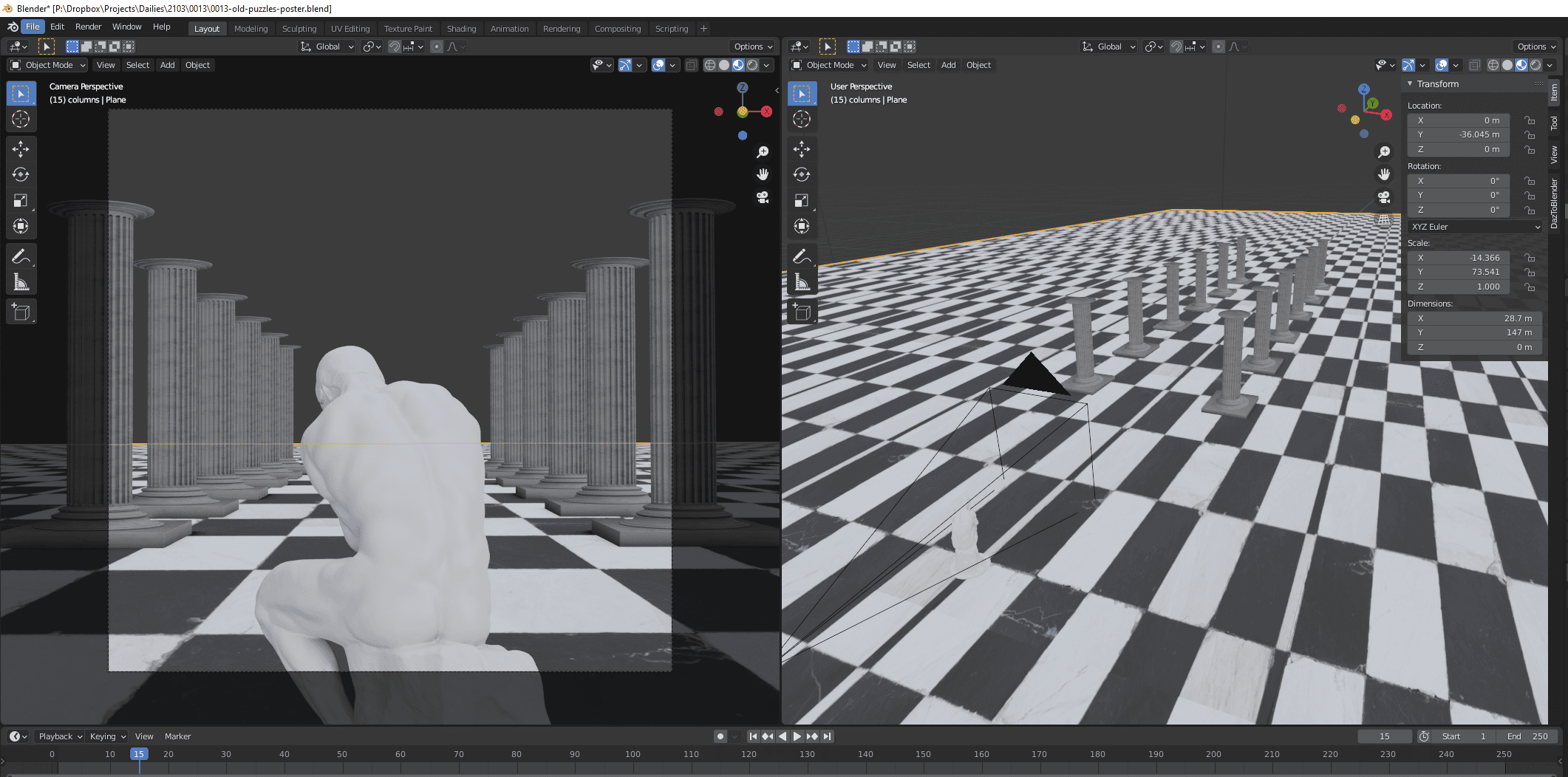The width and height of the screenshot is (1568, 777).
Task: Toggle X-ray mode in left viewport header
Action: click(x=691, y=65)
